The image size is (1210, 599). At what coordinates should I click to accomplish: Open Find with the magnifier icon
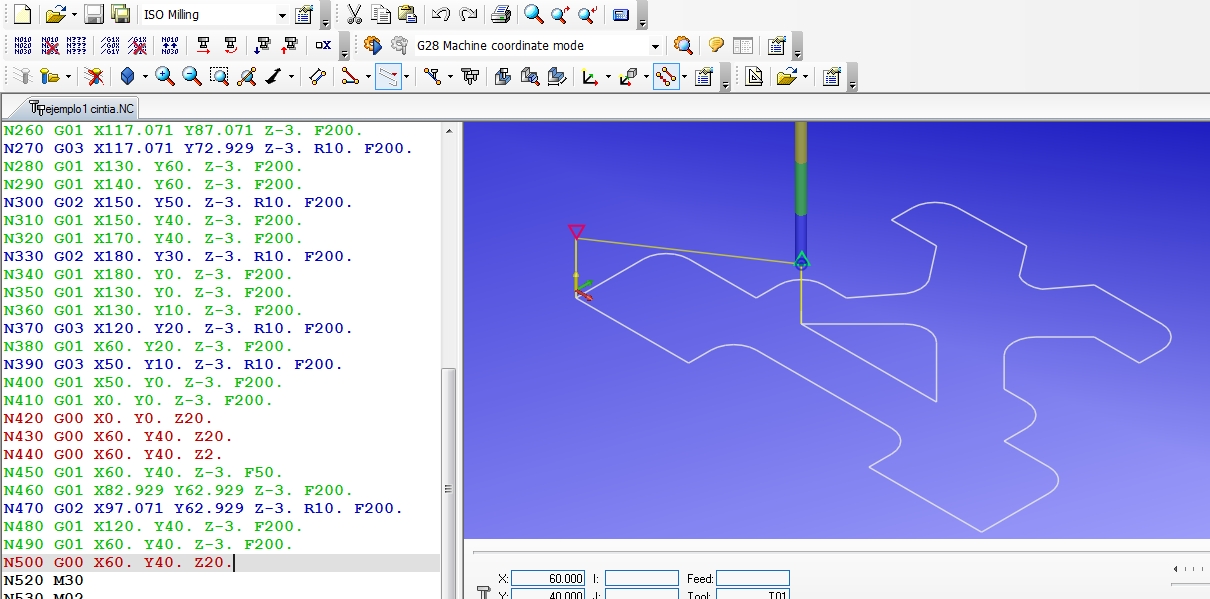click(x=534, y=15)
